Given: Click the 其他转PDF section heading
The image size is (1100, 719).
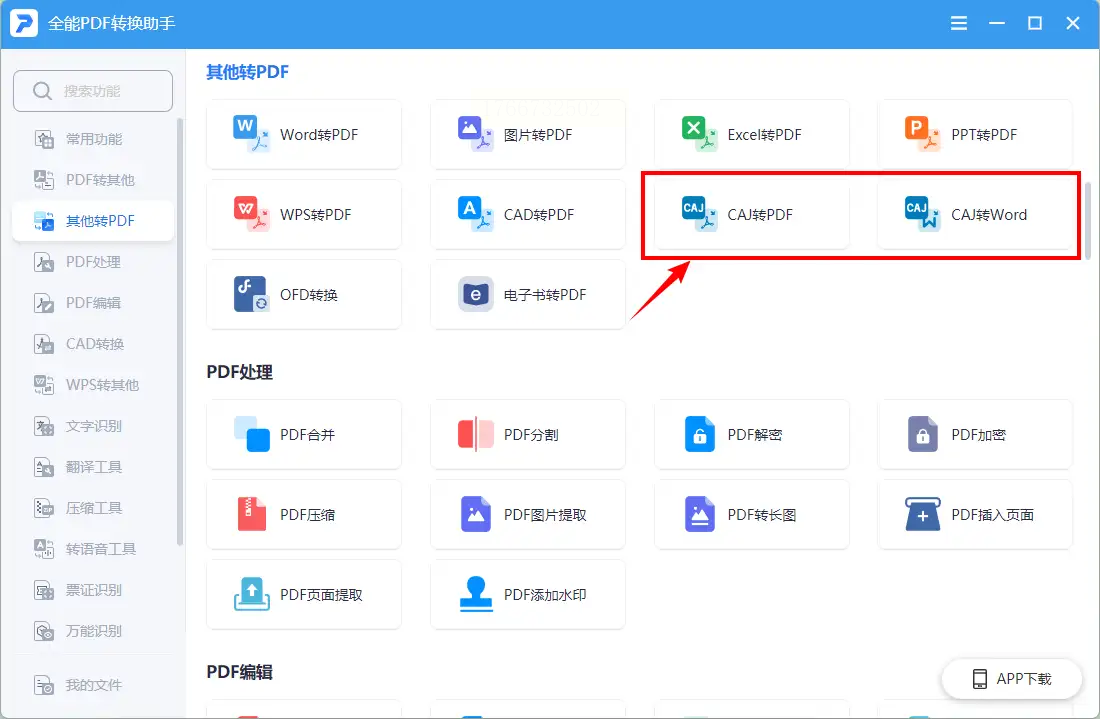Looking at the screenshot, I should (x=247, y=72).
